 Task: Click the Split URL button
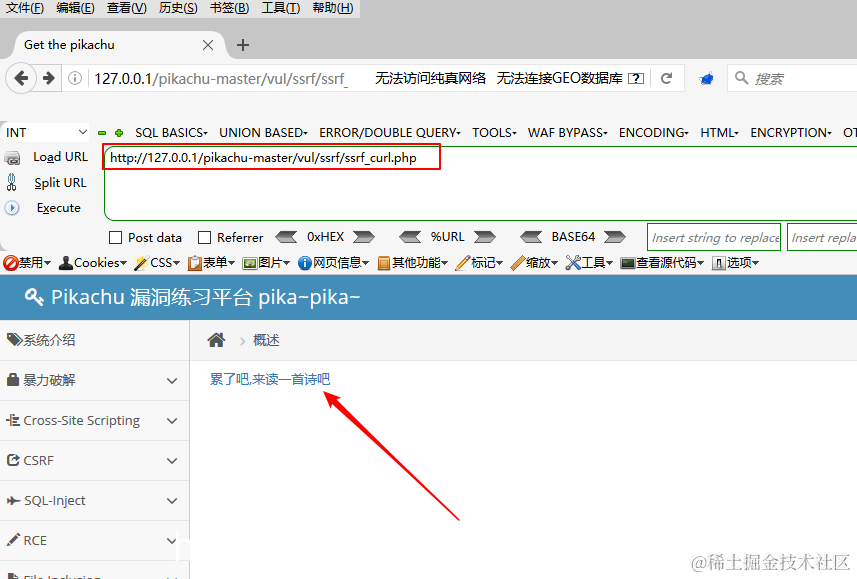click(x=60, y=183)
